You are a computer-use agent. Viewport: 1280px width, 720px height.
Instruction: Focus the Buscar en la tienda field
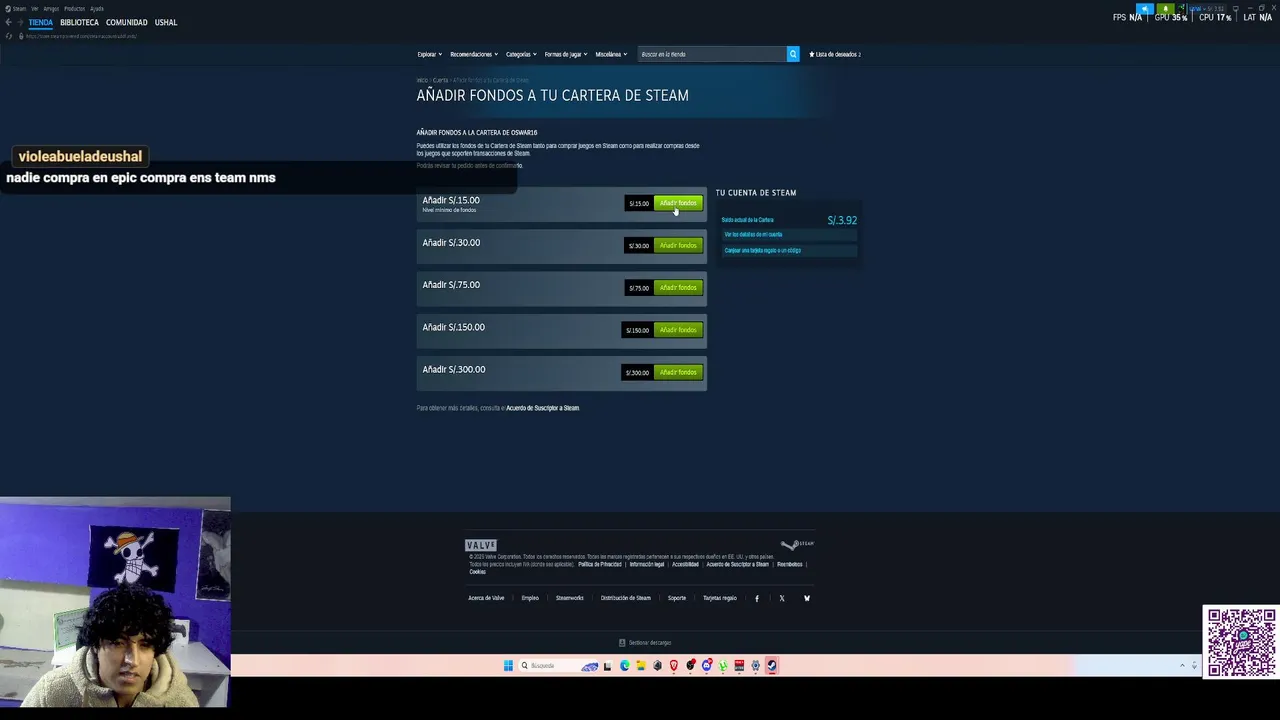[712, 54]
